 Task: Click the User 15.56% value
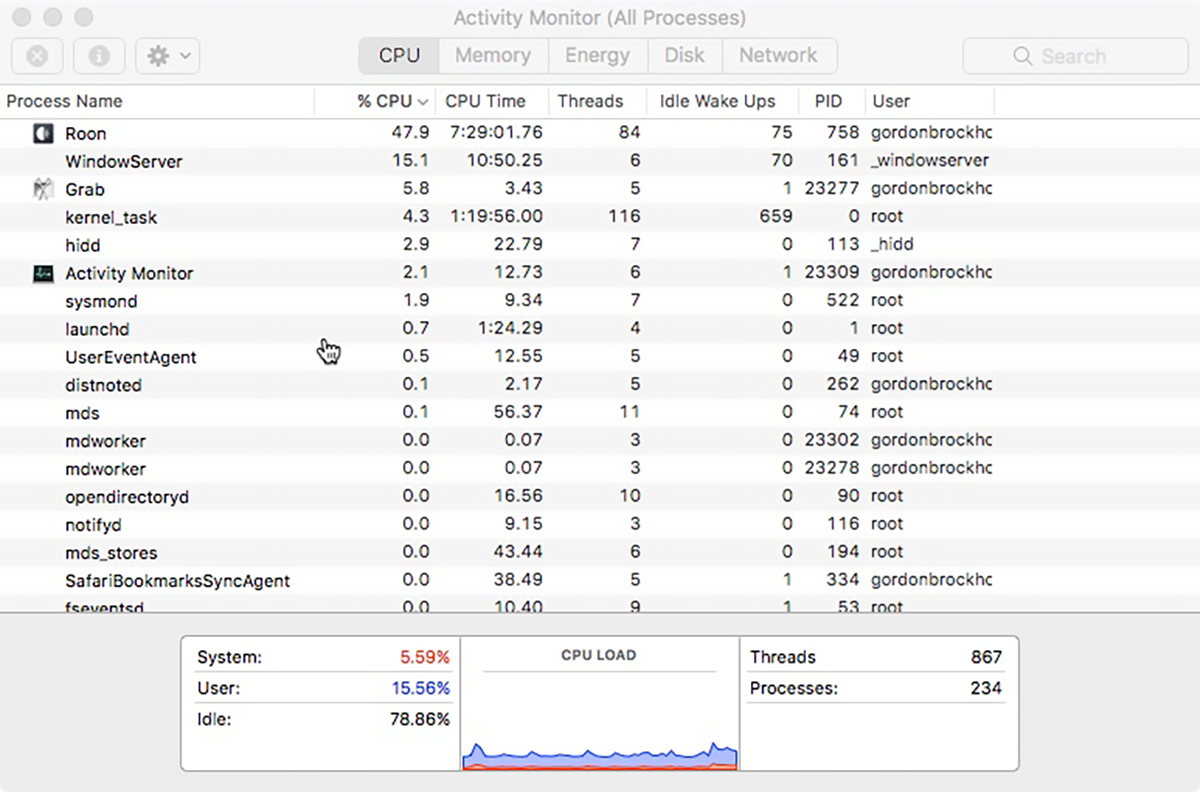tap(421, 688)
